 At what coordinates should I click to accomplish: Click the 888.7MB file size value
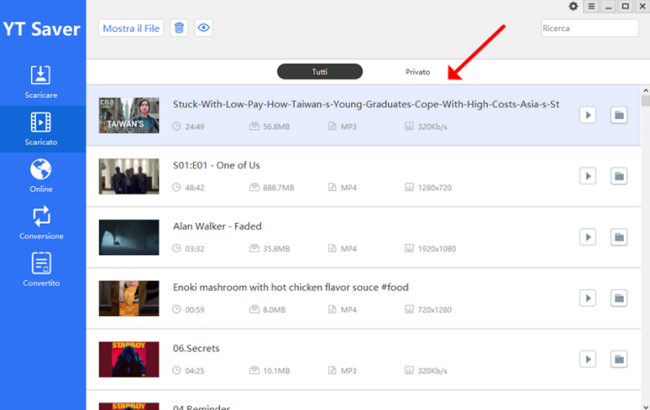pyautogui.click(x=278, y=188)
